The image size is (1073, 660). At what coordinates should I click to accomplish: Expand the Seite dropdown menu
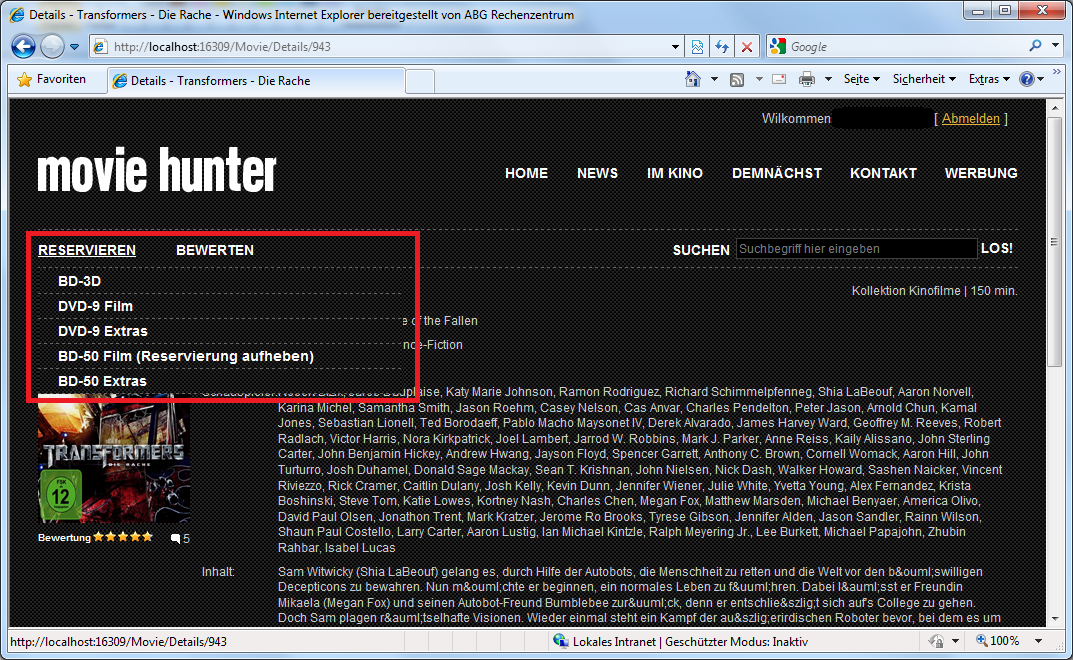(x=861, y=79)
